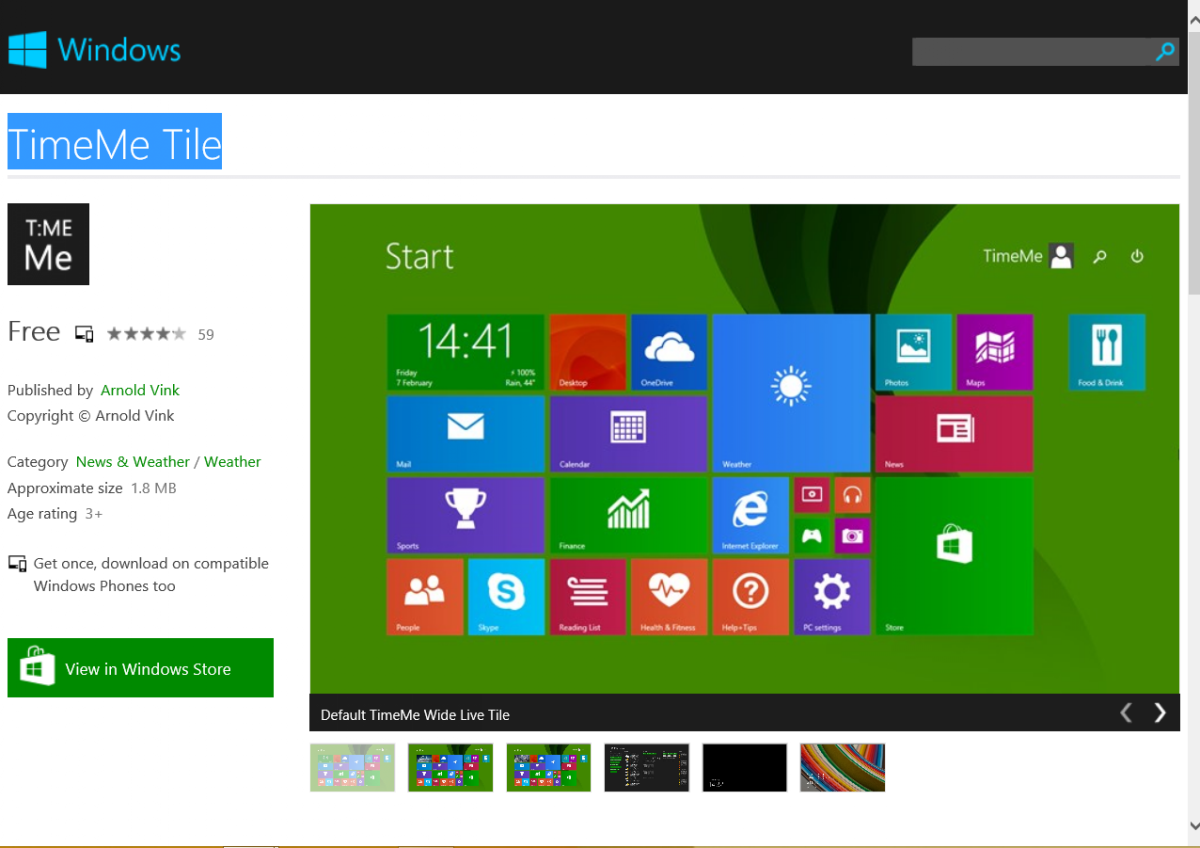Click the Sports trophy tile
Viewport: 1200px width, 848px height.
tap(466, 515)
